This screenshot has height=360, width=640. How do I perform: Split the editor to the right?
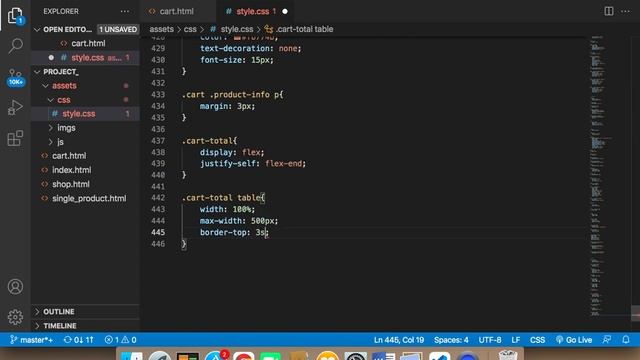609,11
